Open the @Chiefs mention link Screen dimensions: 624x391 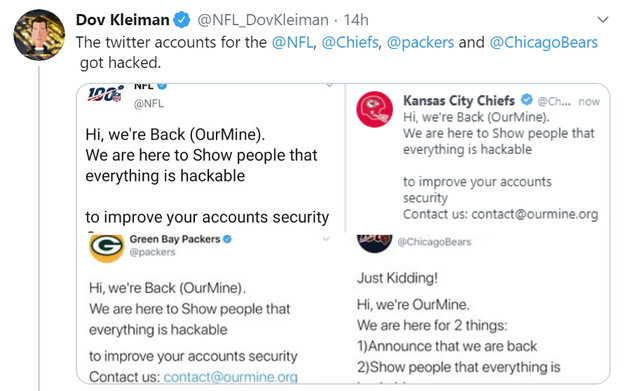click(350, 42)
